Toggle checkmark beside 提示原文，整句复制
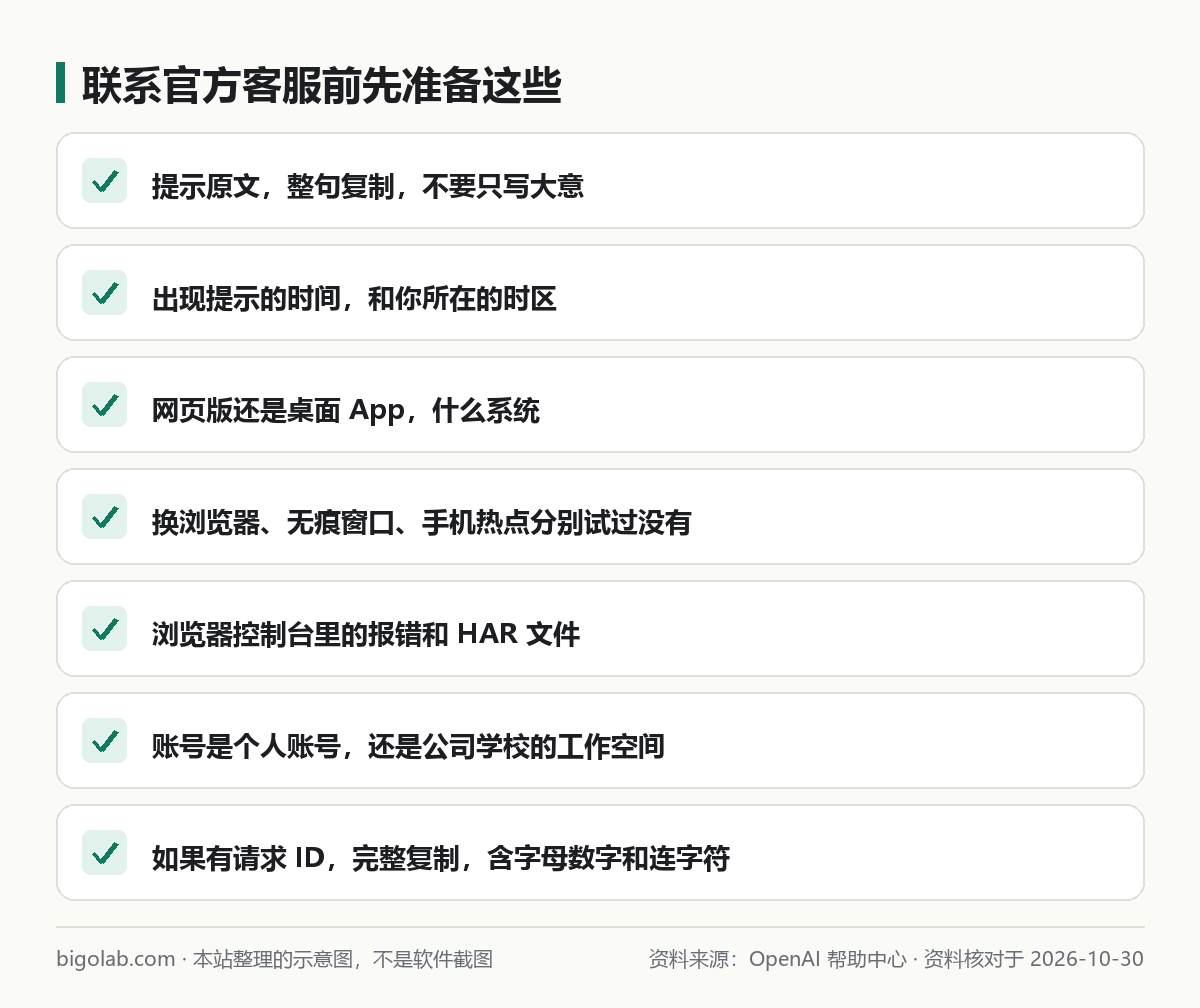This screenshot has width=1200, height=1008. 104,181
